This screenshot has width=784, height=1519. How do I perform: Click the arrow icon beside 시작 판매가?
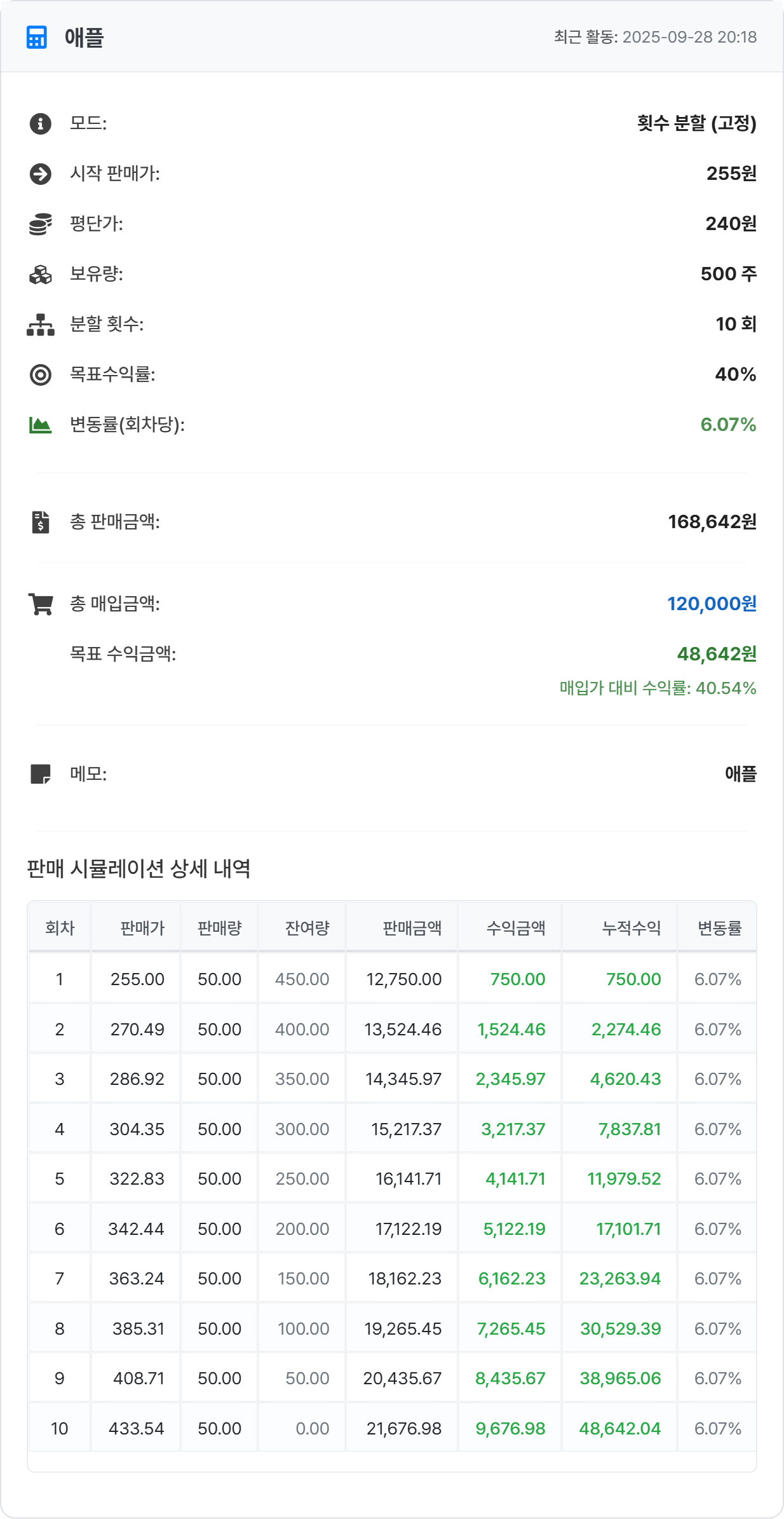pos(41,174)
